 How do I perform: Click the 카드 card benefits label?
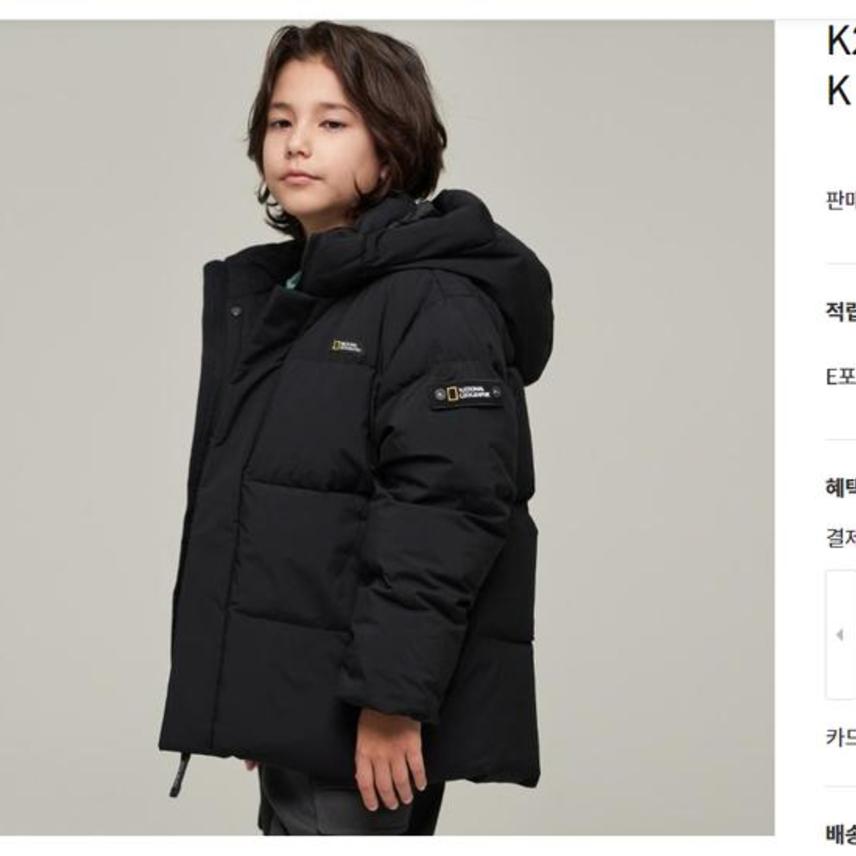click(x=841, y=738)
